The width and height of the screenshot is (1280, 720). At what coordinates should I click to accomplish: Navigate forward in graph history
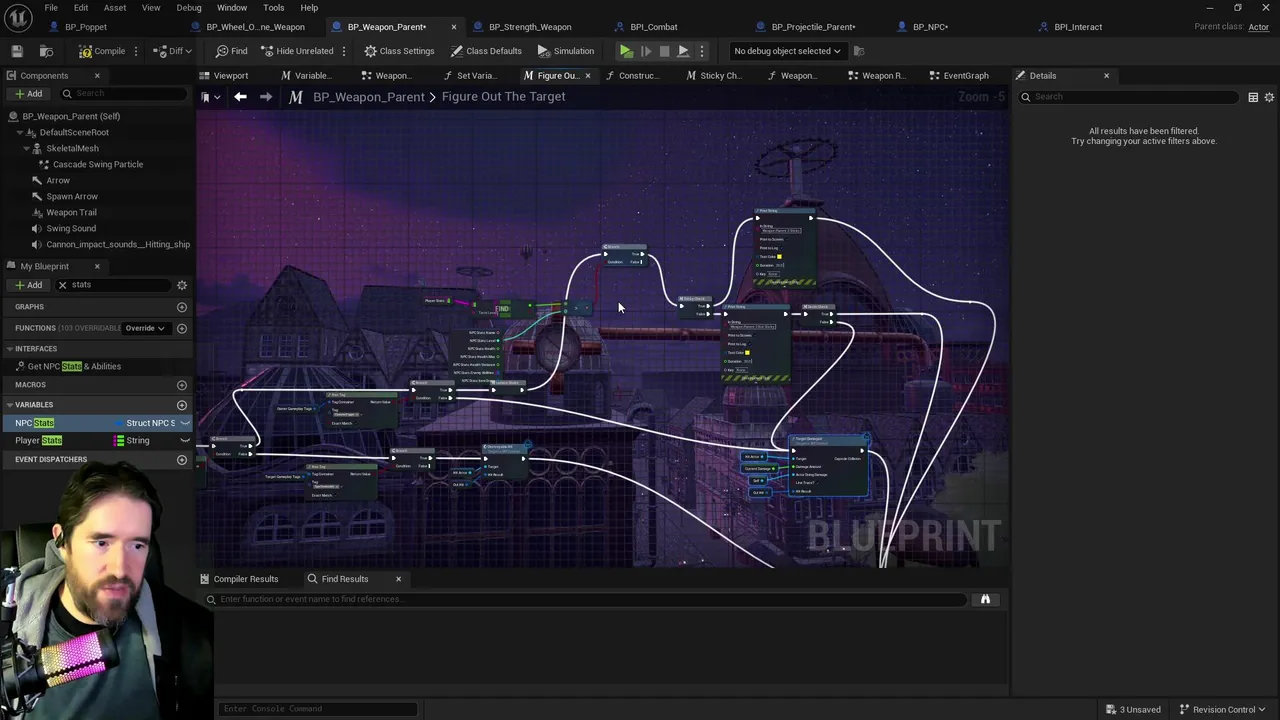coord(266,97)
